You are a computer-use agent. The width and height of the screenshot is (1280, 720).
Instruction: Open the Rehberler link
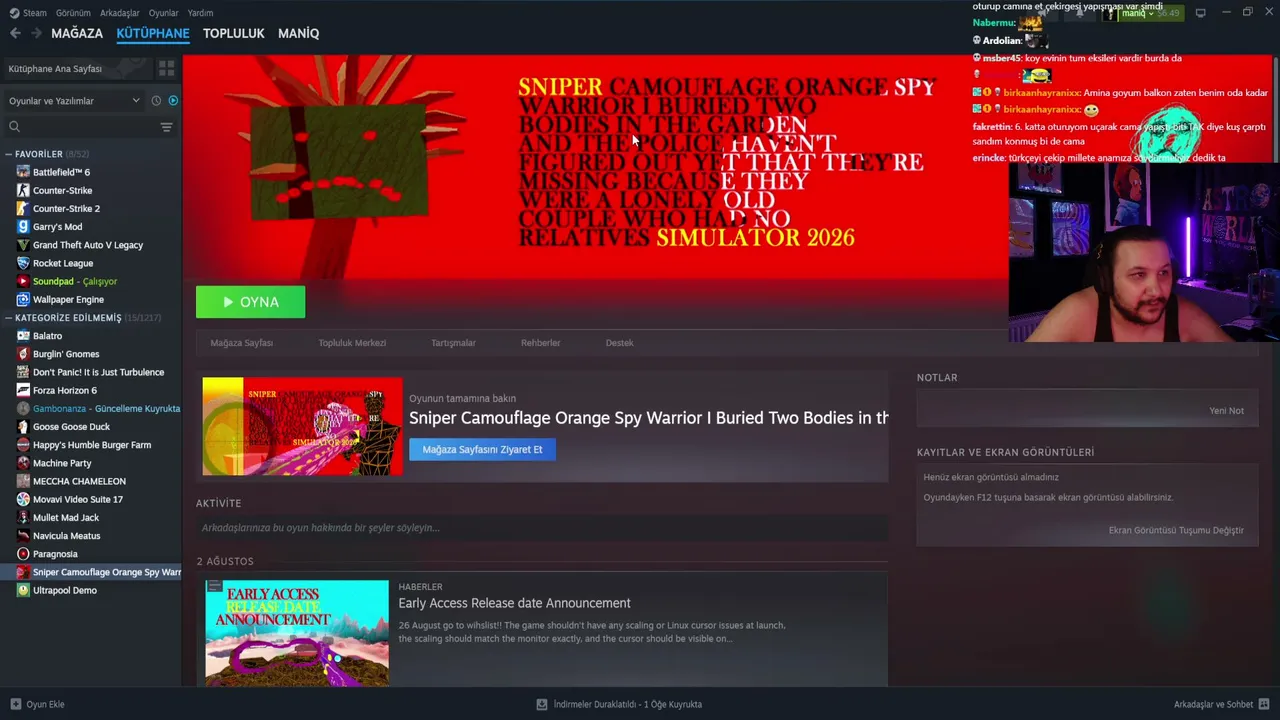[540, 343]
